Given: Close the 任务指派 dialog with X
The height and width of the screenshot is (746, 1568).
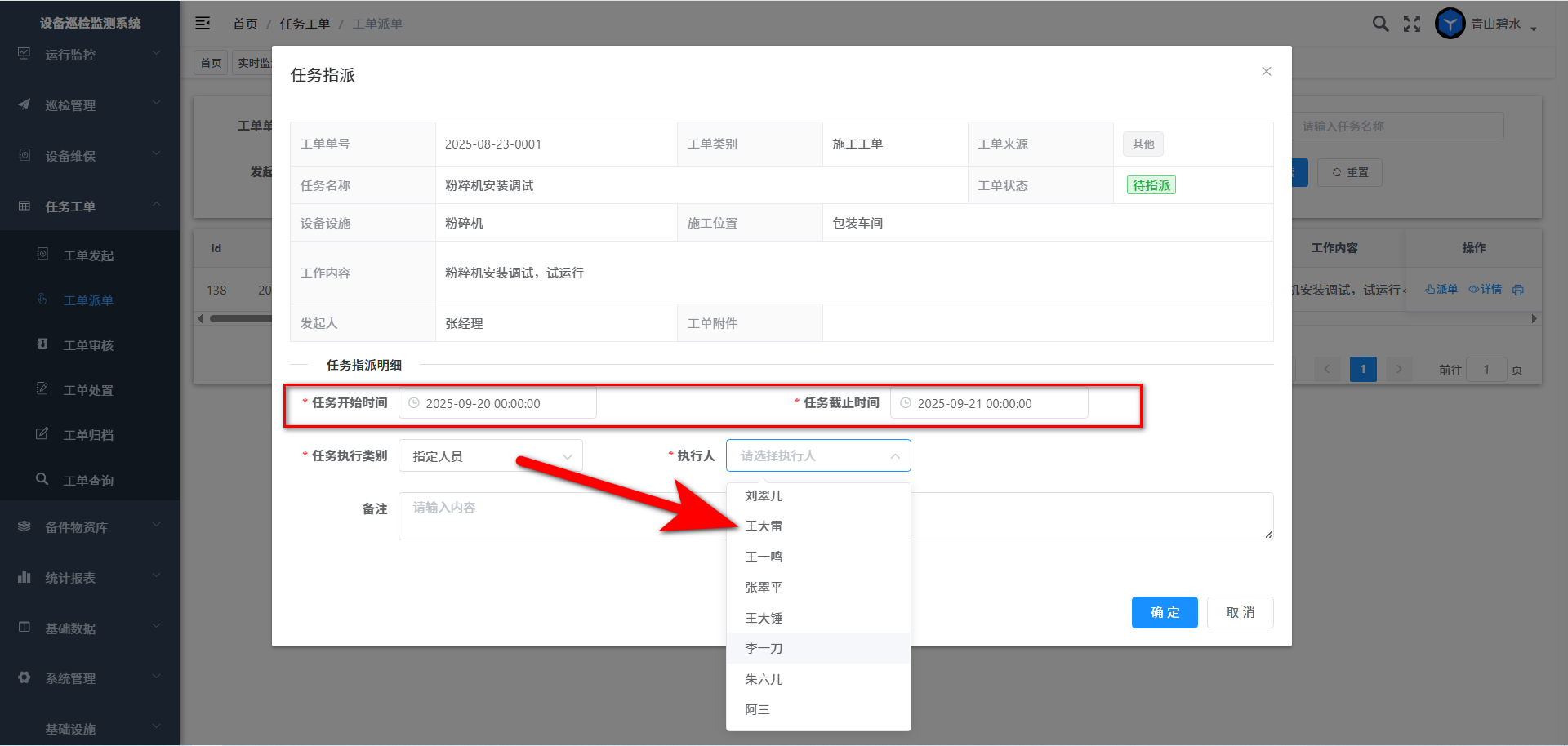Looking at the screenshot, I should [1266, 72].
